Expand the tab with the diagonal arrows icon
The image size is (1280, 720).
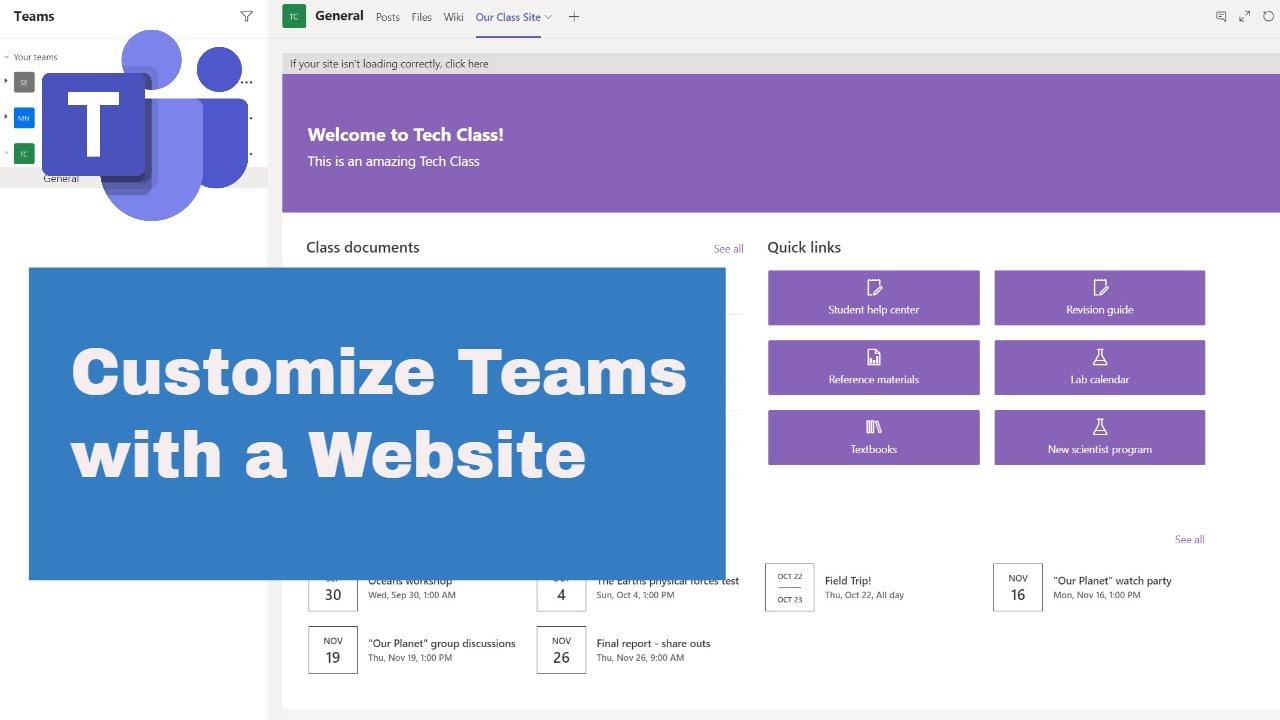click(x=1245, y=17)
